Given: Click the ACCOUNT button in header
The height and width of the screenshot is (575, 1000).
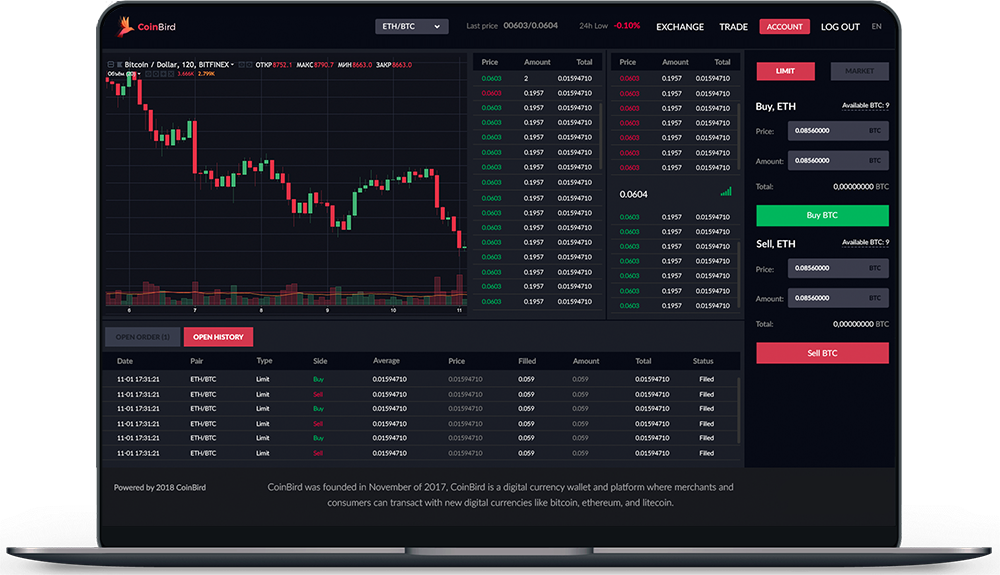Looking at the screenshot, I should [x=784, y=27].
